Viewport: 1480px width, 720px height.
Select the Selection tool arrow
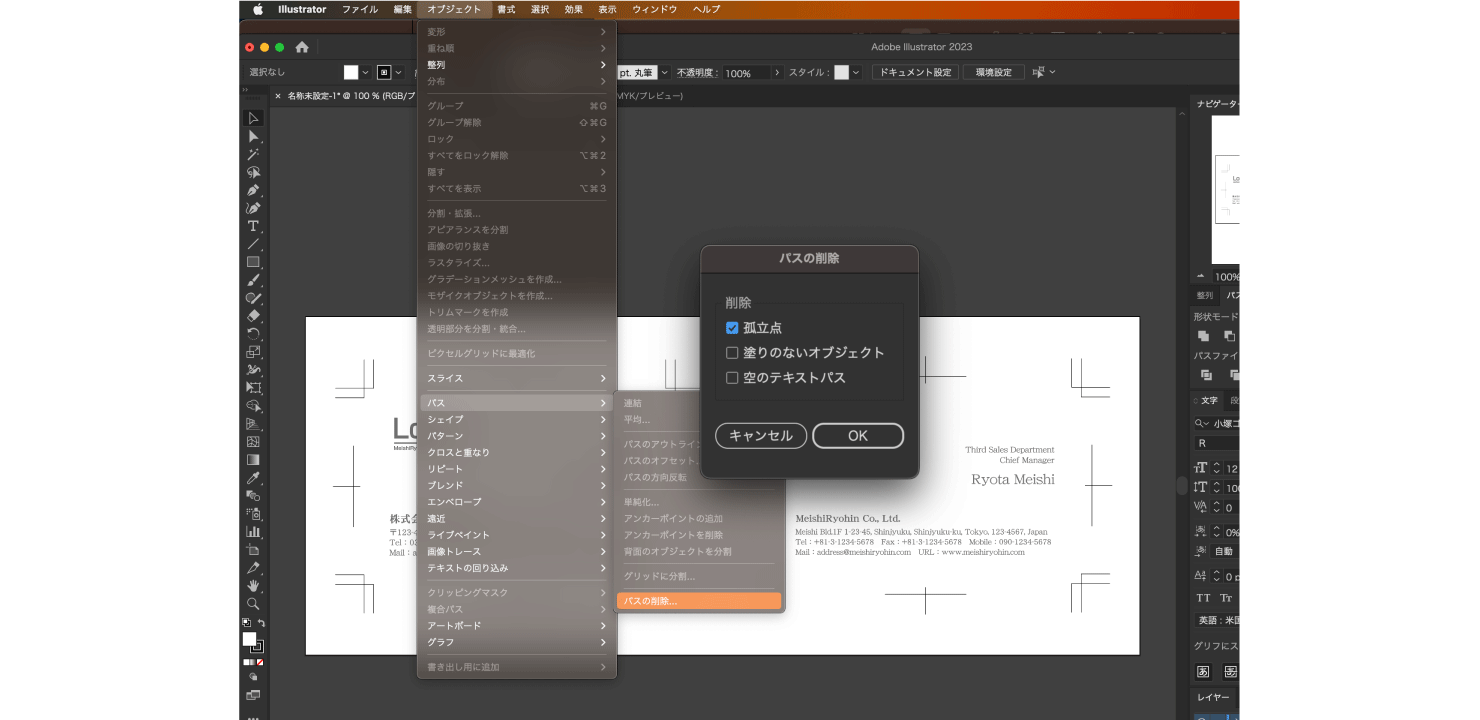click(253, 118)
